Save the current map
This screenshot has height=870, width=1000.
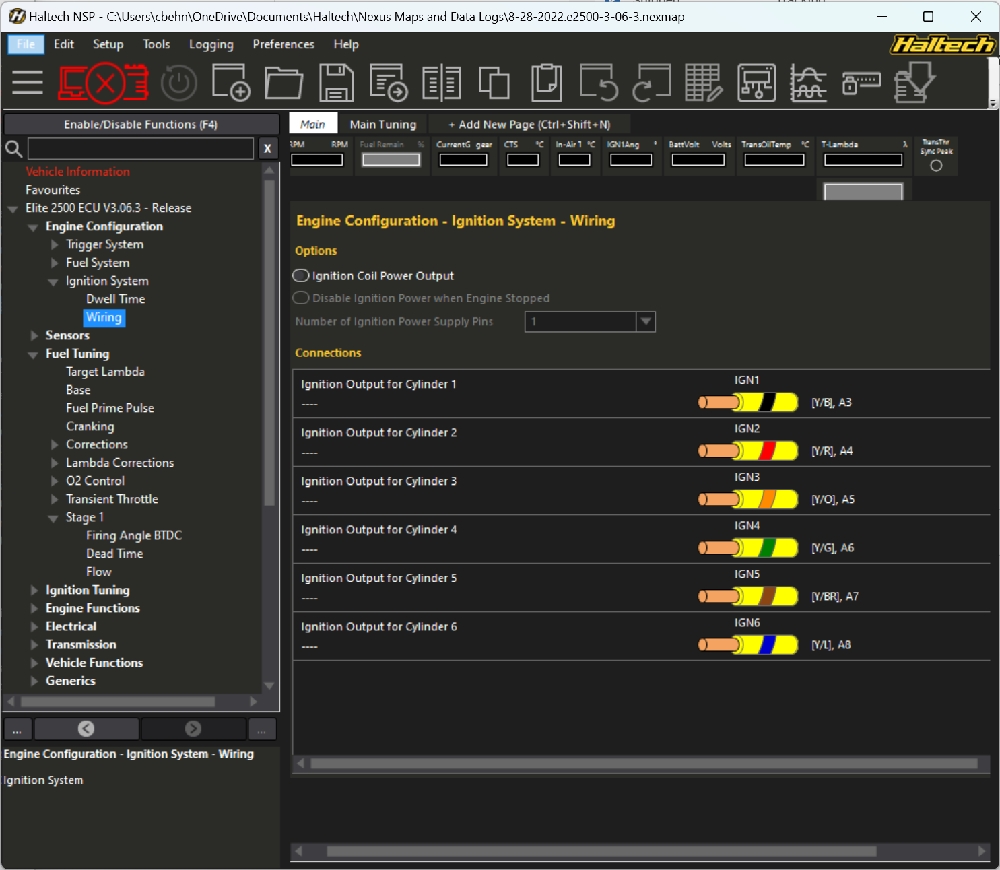coord(336,83)
